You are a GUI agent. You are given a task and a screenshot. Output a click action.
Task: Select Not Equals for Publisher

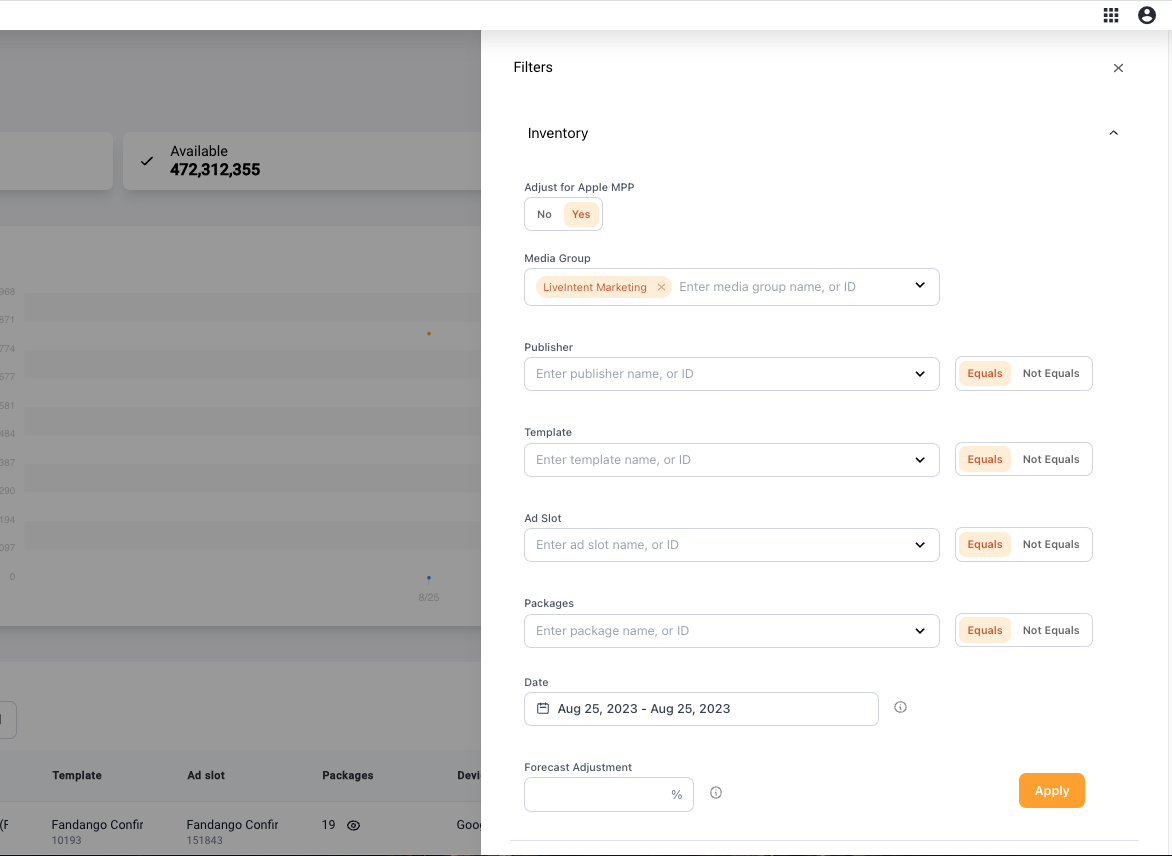(x=1050, y=374)
